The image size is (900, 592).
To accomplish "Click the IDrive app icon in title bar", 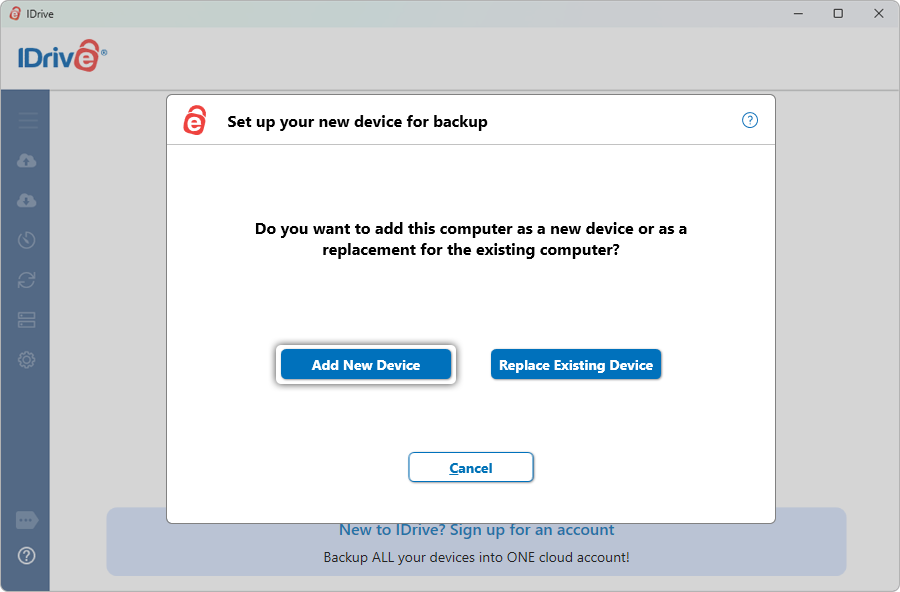I will (15, 13).
